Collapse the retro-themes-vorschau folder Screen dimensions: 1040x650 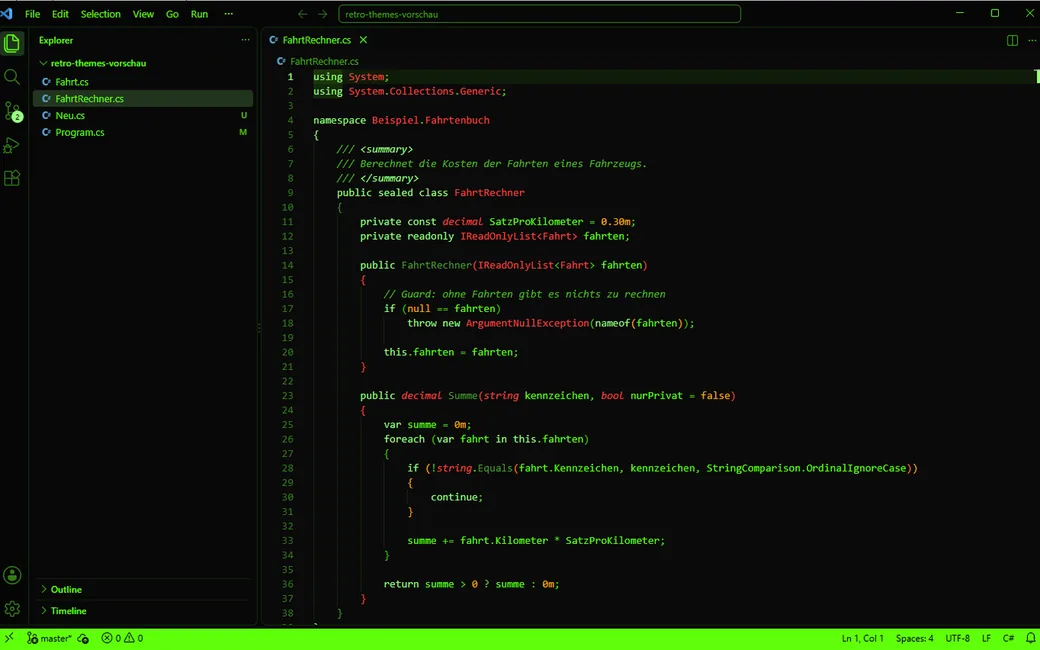coord(143,63)
